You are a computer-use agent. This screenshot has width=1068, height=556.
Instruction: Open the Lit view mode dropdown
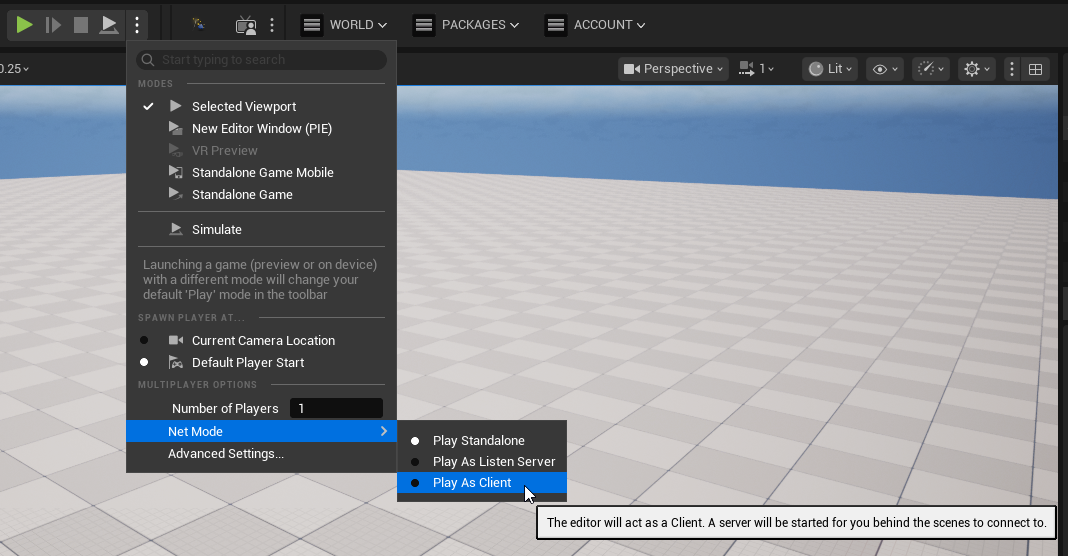pos(830,69)
